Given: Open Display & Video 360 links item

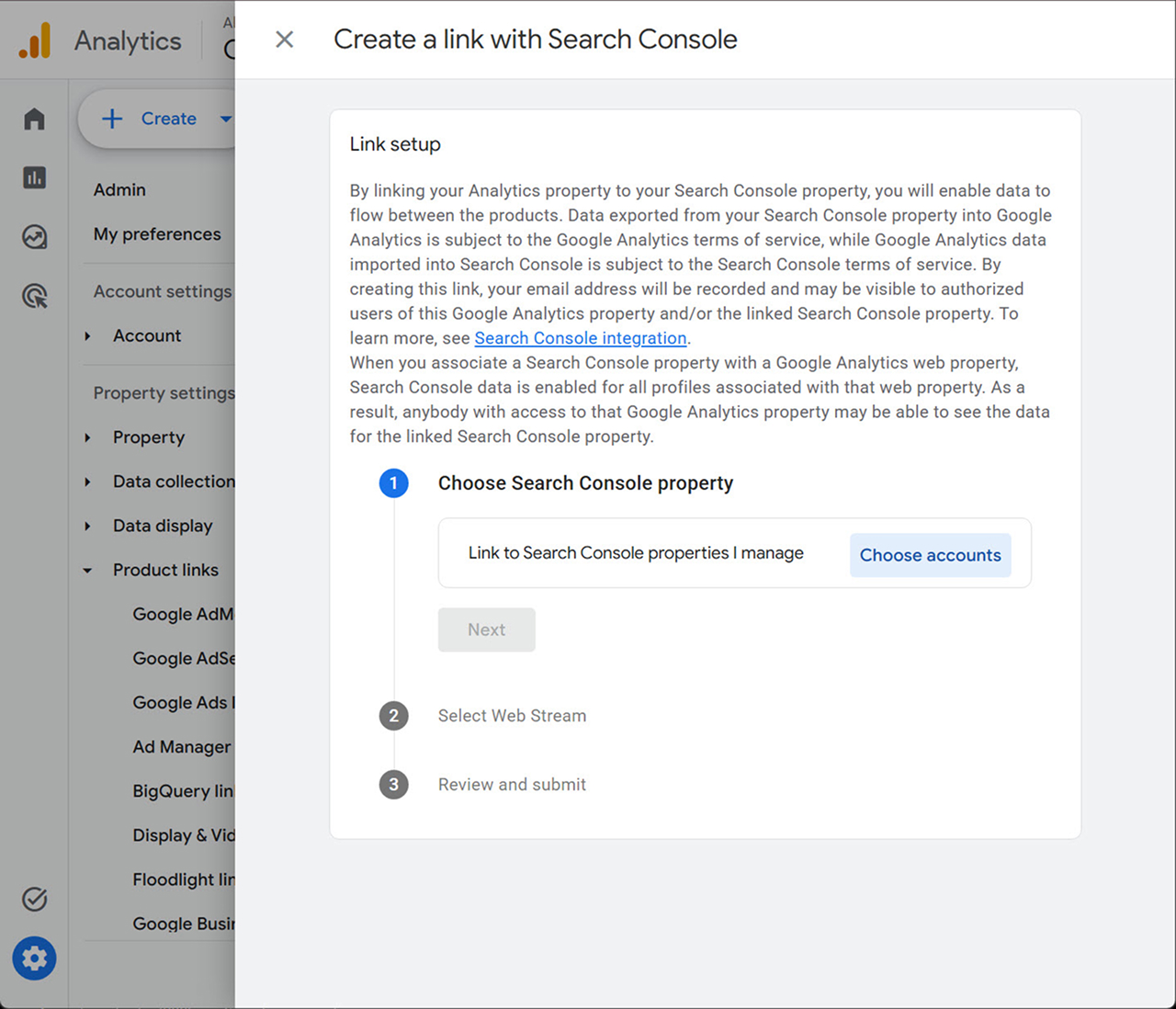Looking at the screenshot, I should tap(184, 835).
